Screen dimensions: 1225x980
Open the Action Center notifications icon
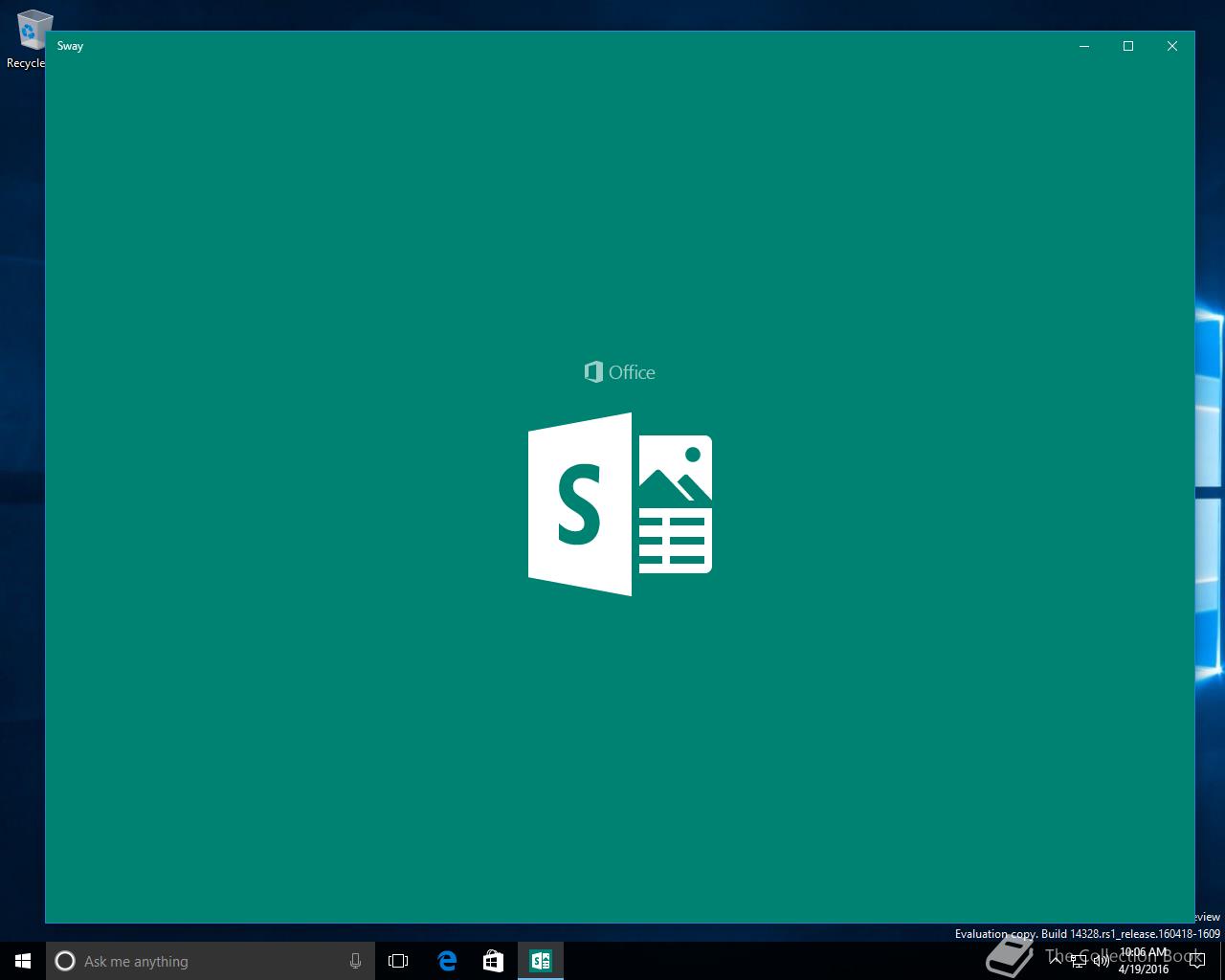pyautogui.click(x=1196, y=961)
